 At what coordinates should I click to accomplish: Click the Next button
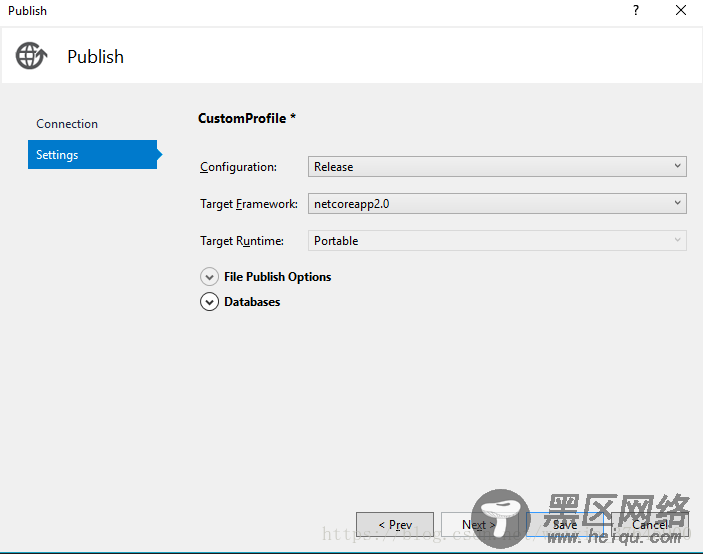(479, 524)
